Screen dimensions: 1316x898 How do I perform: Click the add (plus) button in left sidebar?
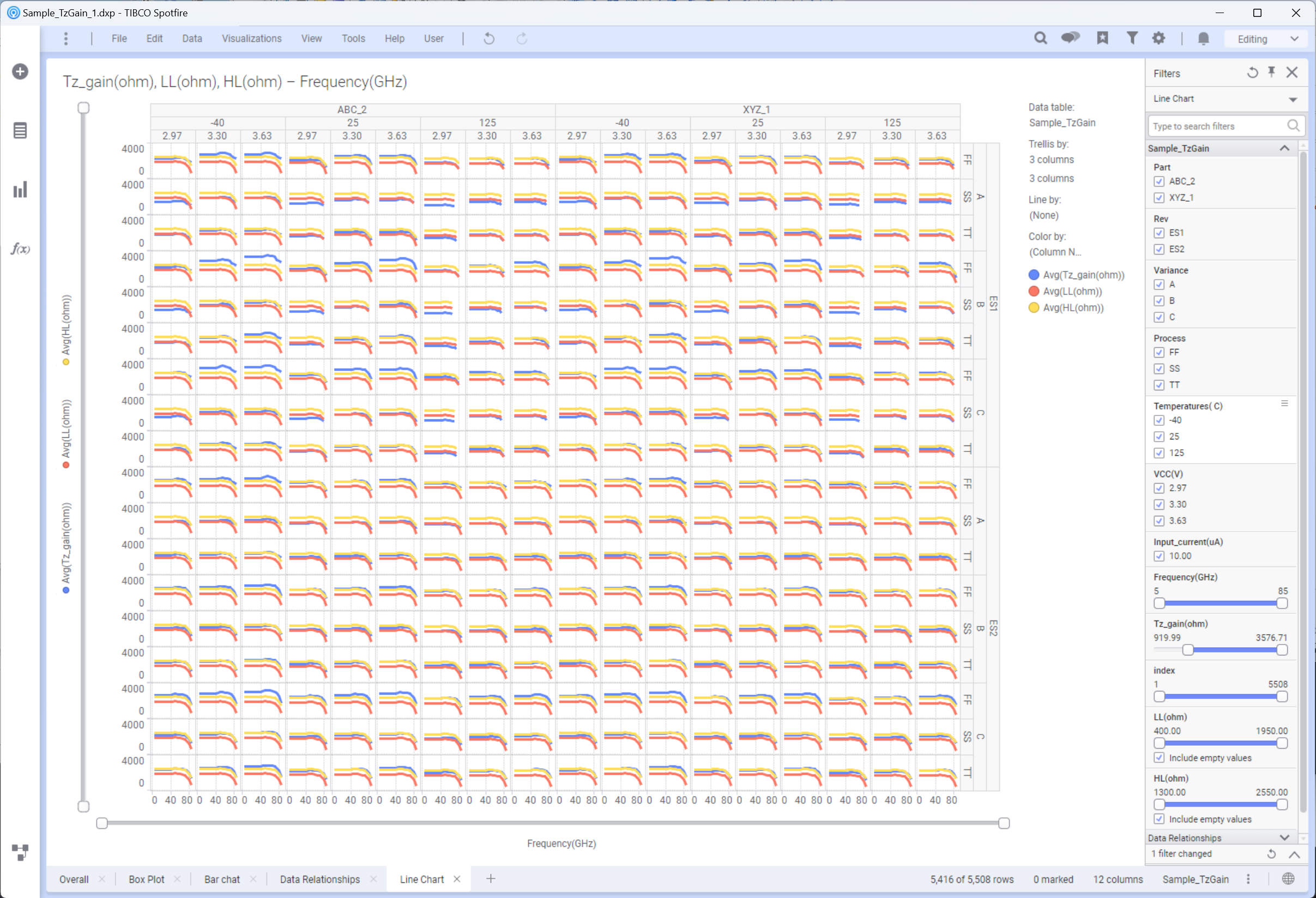[x=20, y=72]
